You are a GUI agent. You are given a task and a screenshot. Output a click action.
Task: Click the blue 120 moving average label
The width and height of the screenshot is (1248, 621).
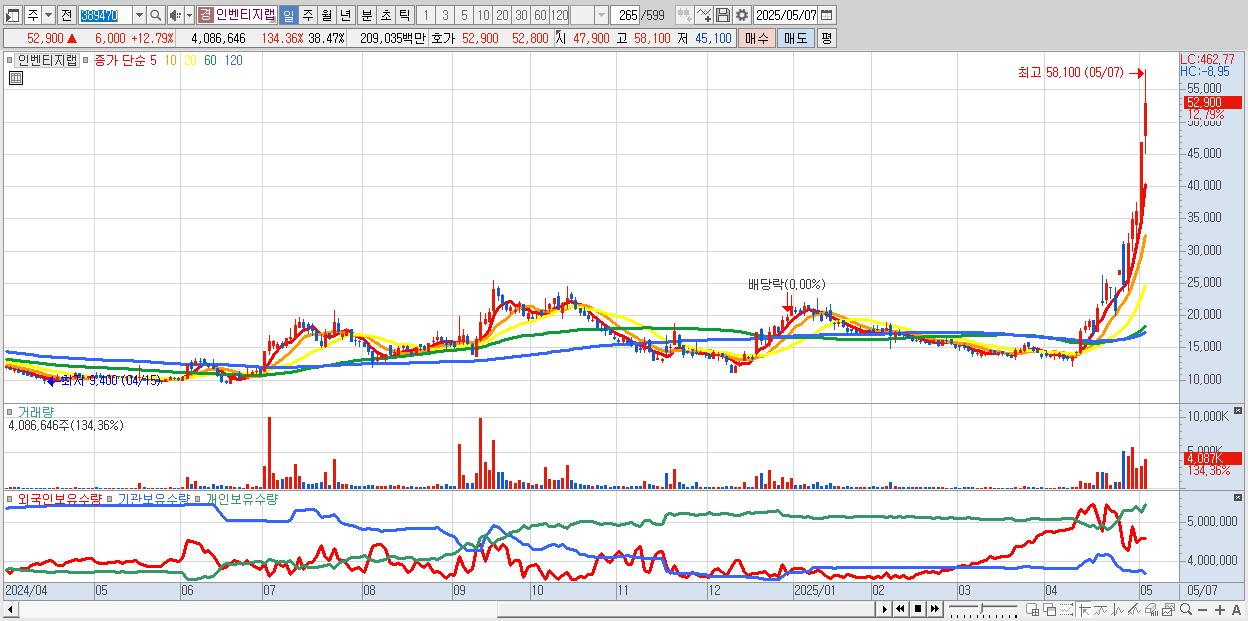point(233,60)
